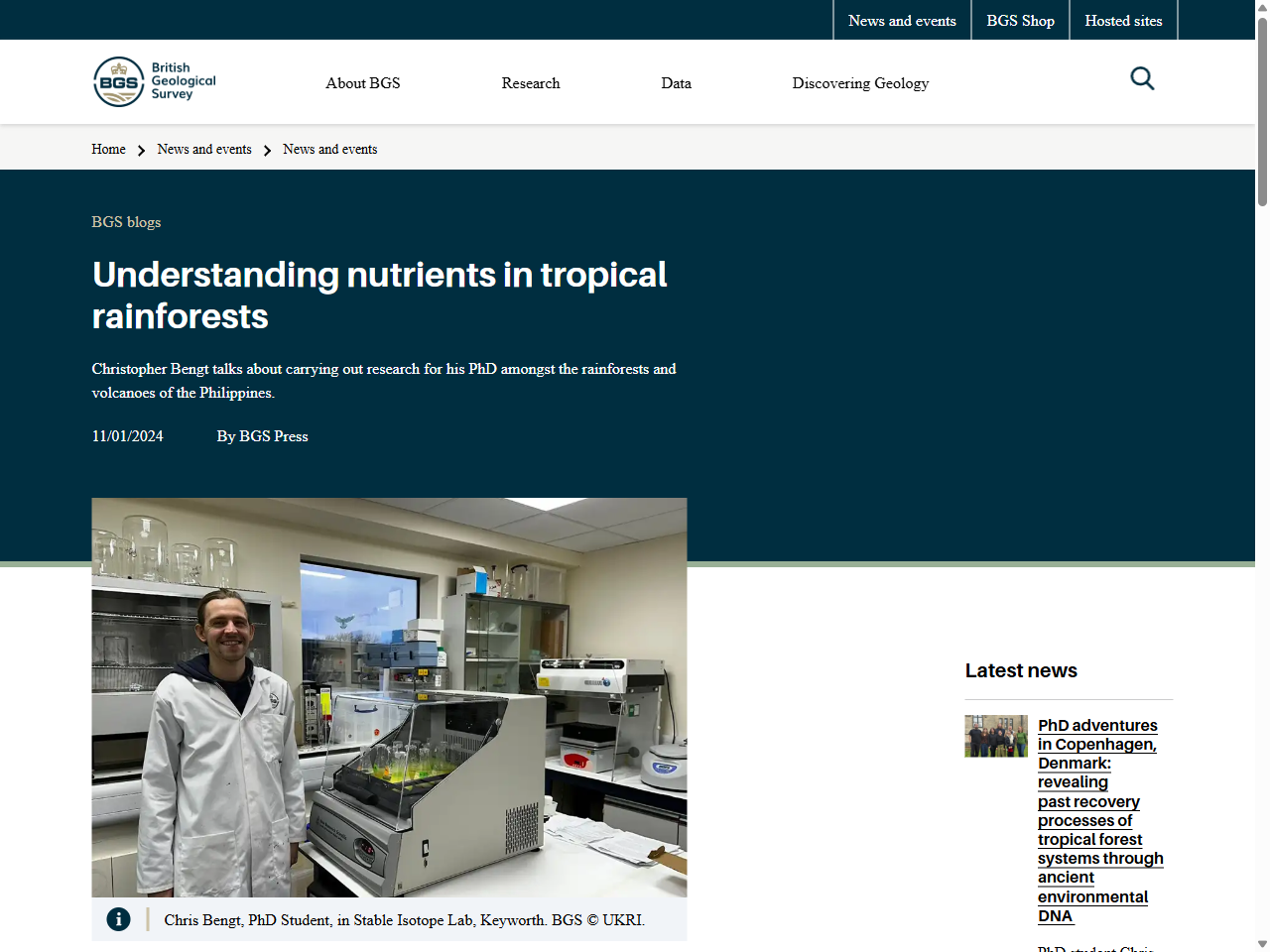Click the chevron between the two News and events breadcrumbs
The height and width of the screenshot is (952, 1270).
[267, 150]
